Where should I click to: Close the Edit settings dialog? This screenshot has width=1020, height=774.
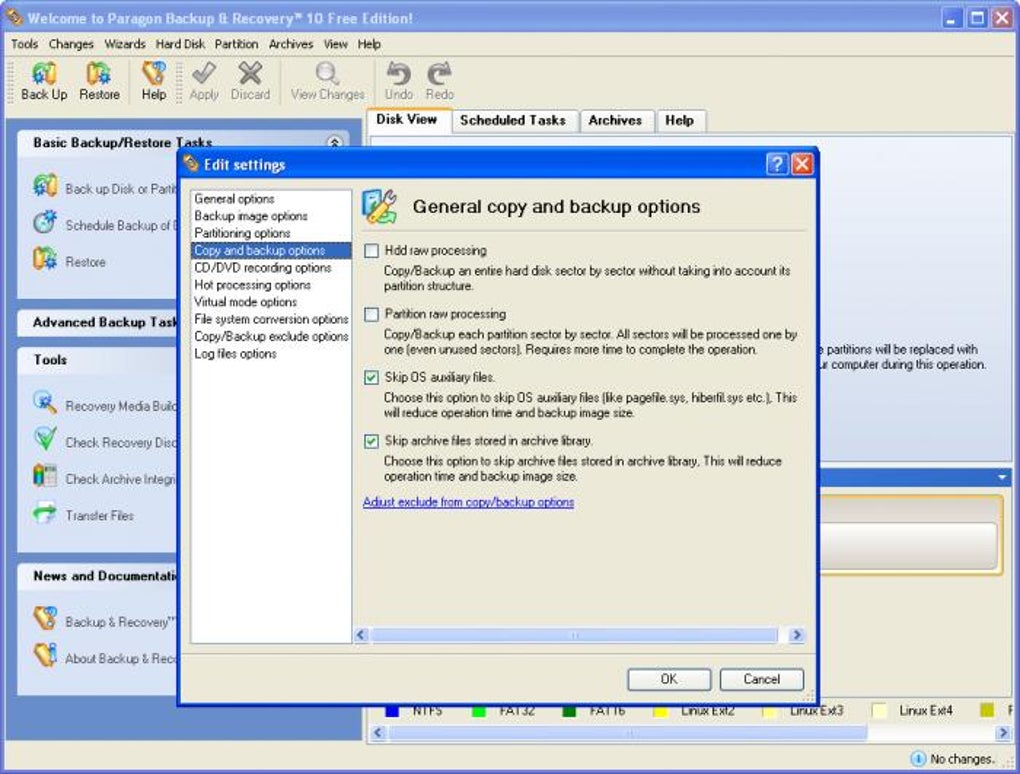(801, 164)
